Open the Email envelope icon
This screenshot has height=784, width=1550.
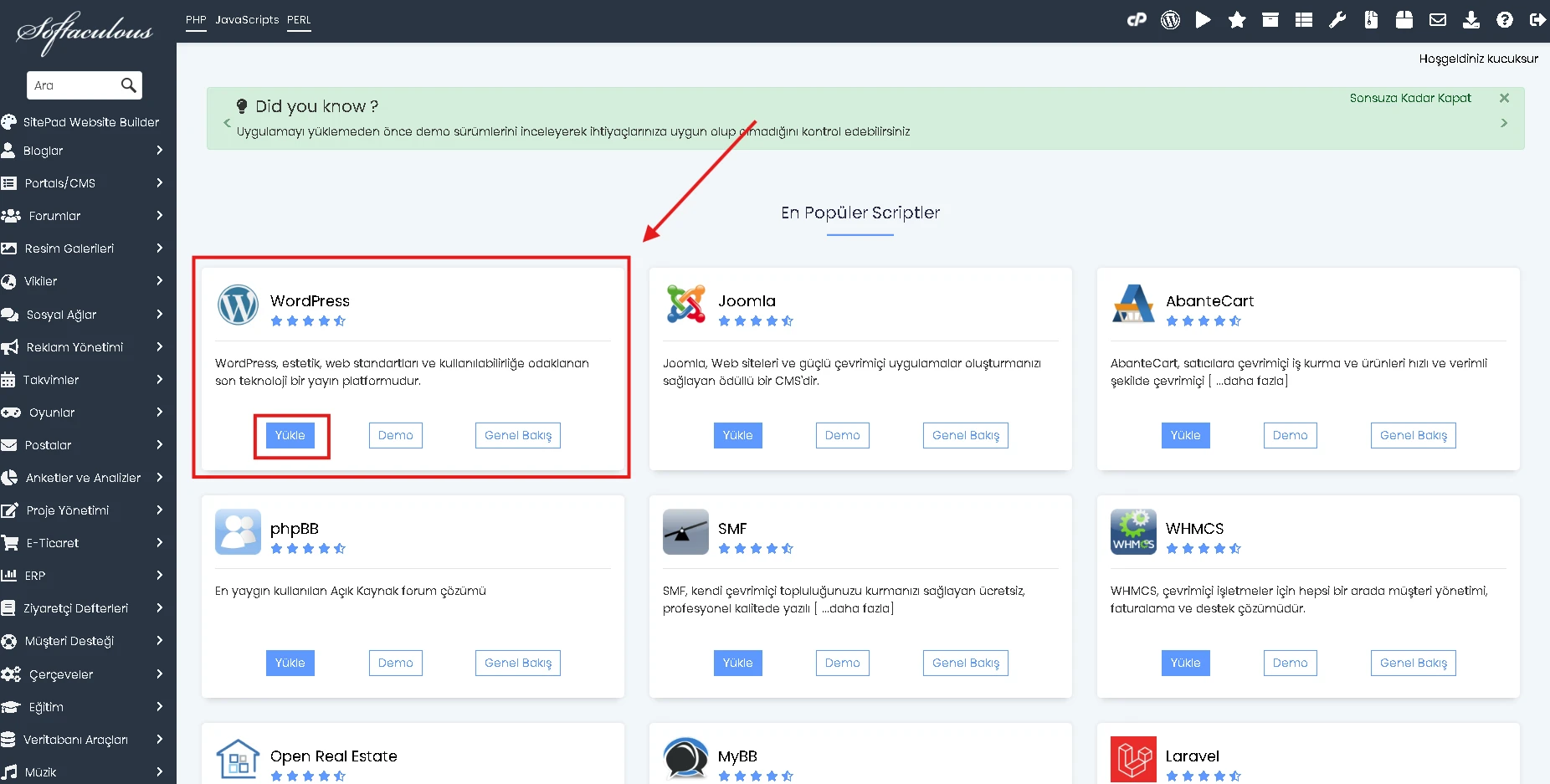tap(1438, 19)
